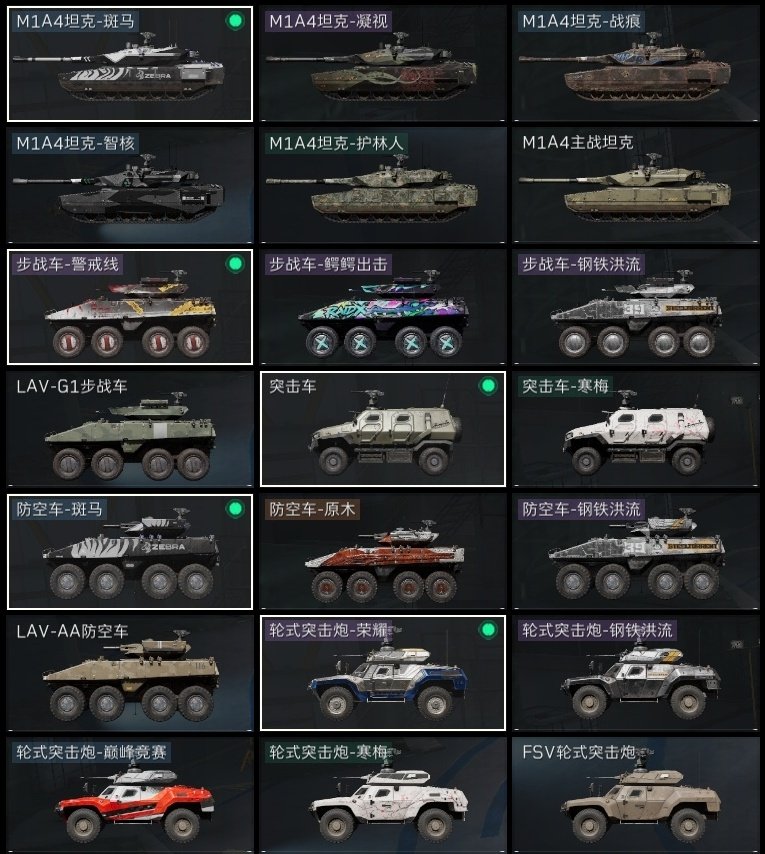Pick the default LAV-G1步战车 vehicle

(x=130, y=429)
